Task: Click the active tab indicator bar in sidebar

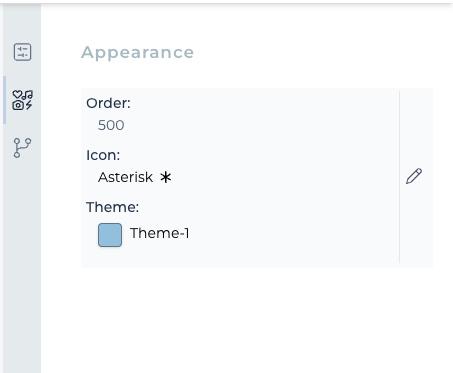Action: 4,100
